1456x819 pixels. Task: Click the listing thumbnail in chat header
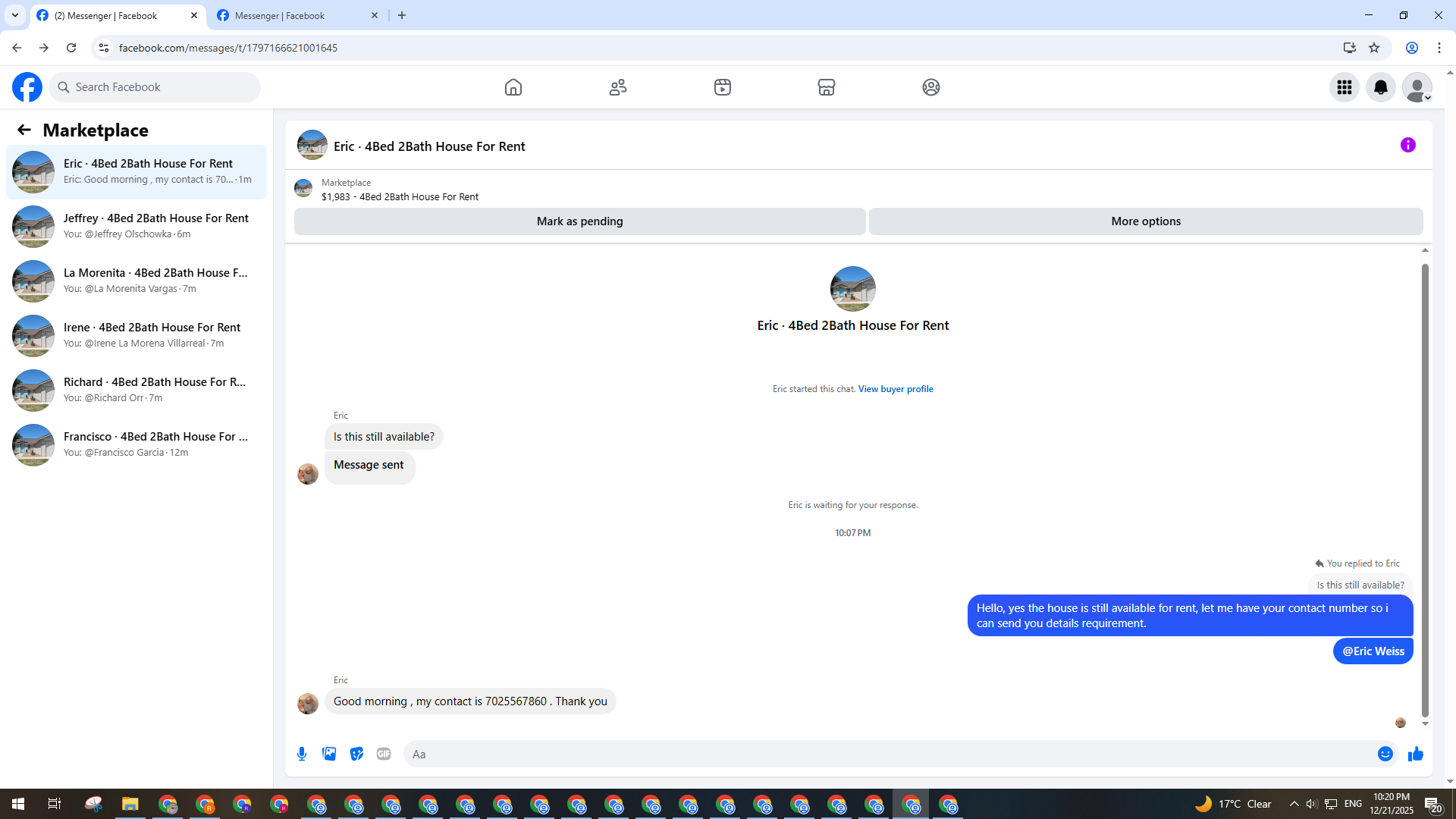(x=312, y=145)
